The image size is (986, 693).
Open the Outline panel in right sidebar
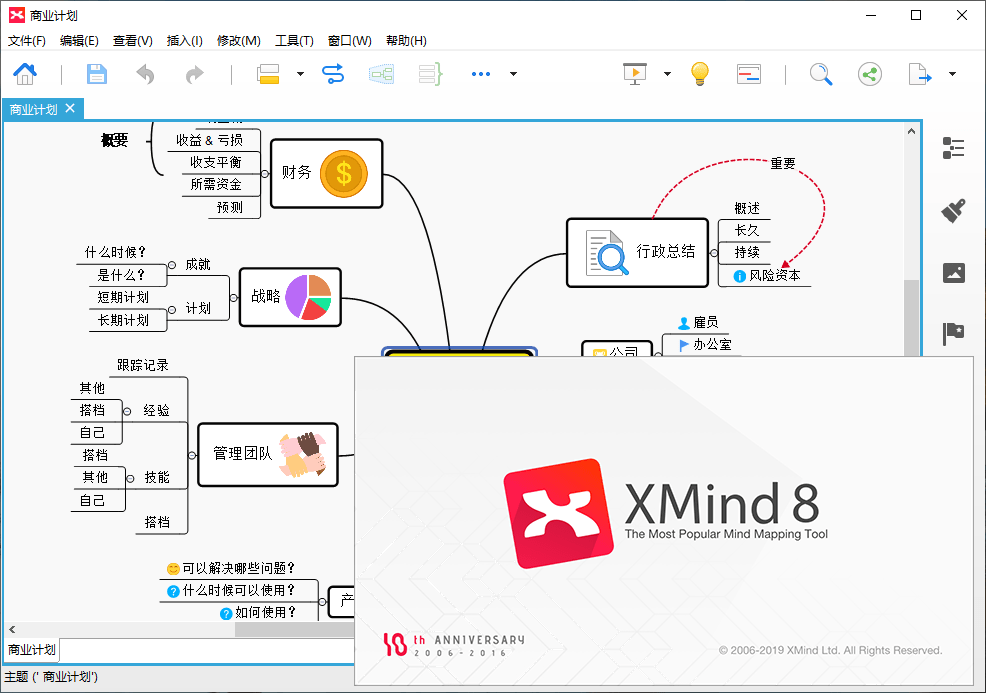(x=953, y=148)
